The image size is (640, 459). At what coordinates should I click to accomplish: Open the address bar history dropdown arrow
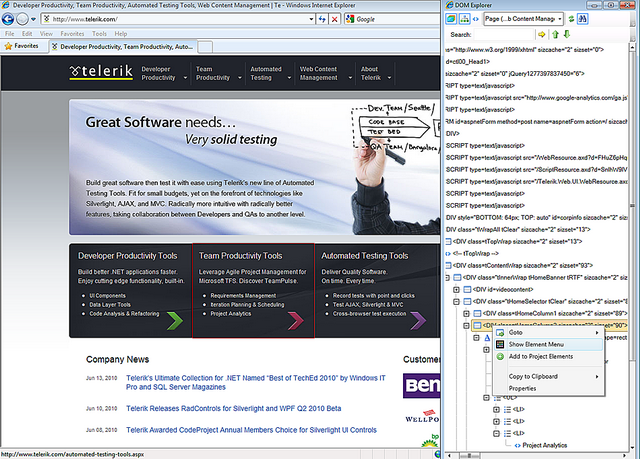click(x=311, y=19)
